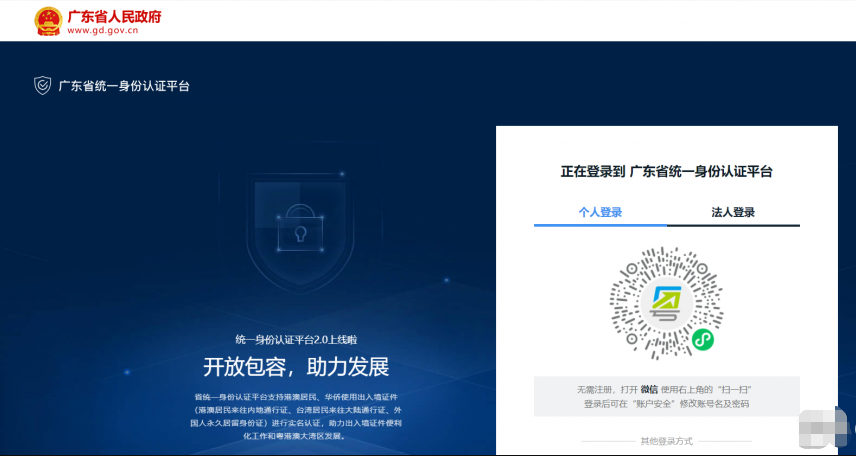The height and width of the screenshot is (456, 856).
Task: Click the shield checkmark icon beside 广东省统一身份认证平台
Action: [x=43, y=86]
